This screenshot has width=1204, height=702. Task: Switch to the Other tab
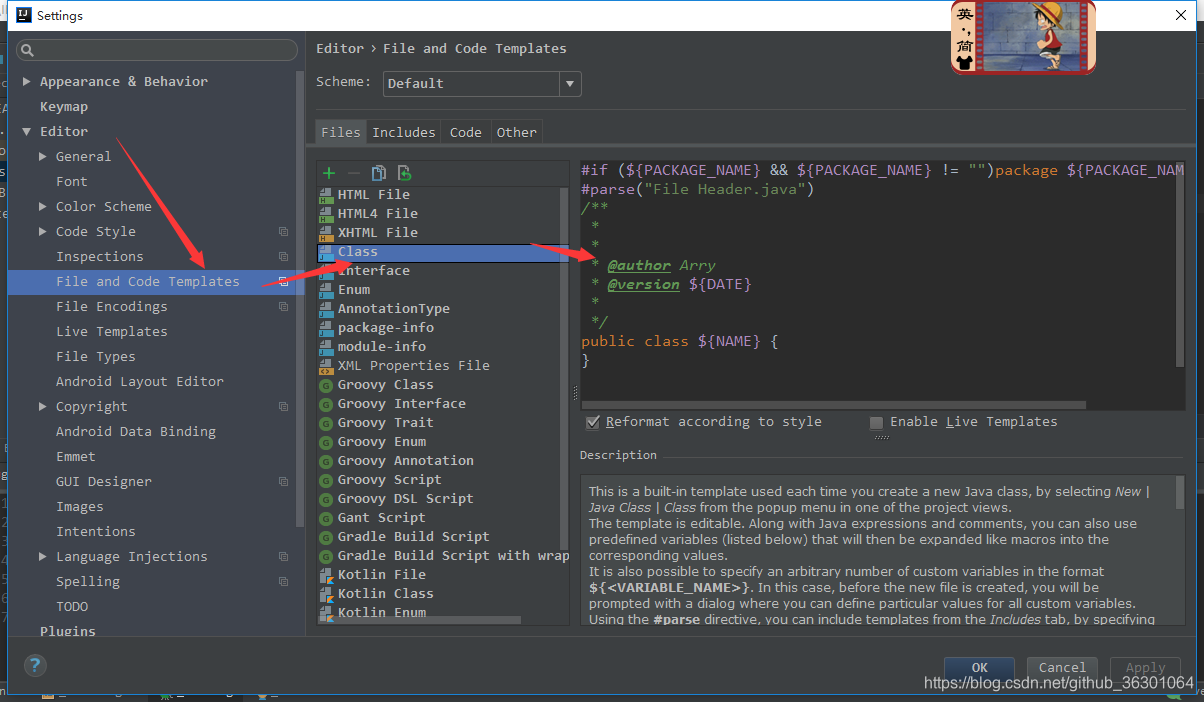tap(517, 132)
